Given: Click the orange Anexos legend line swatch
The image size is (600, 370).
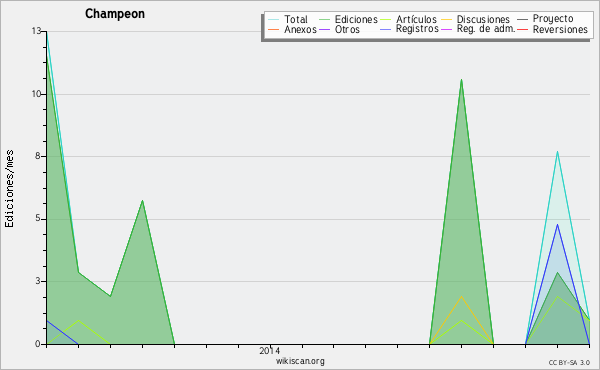Looking at the screenshot, I should [274, 29].
